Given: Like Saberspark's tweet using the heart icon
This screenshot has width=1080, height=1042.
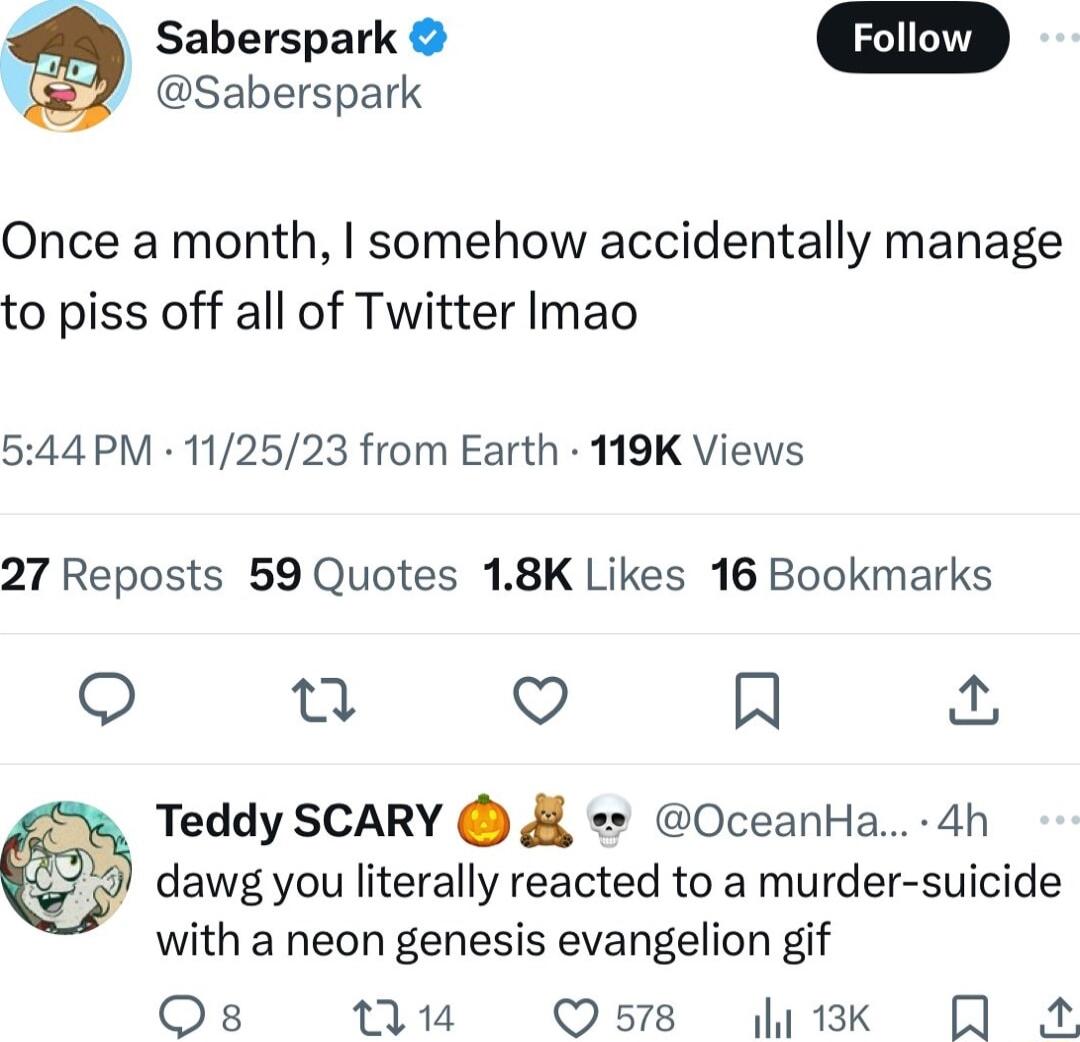Looking at the screenshot, I should pyautogui.click(x=539, y=701).
